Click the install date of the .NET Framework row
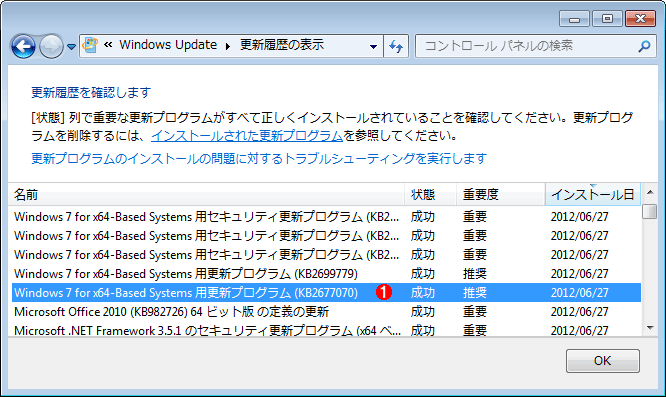Image resolution: width=666 pixels, height=397 pixels. 579,330
